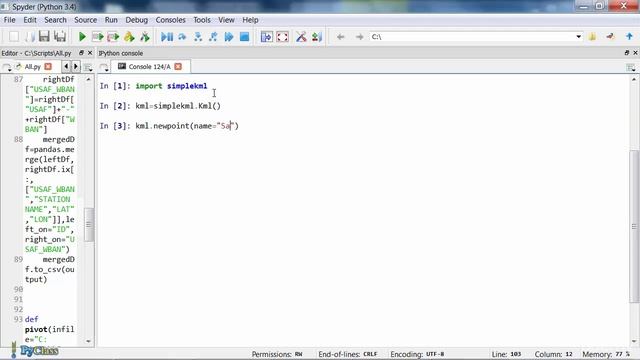Viewport: 640px width, 360px height.
Task: Open the Run menu
Action: (x=111, y=20)
